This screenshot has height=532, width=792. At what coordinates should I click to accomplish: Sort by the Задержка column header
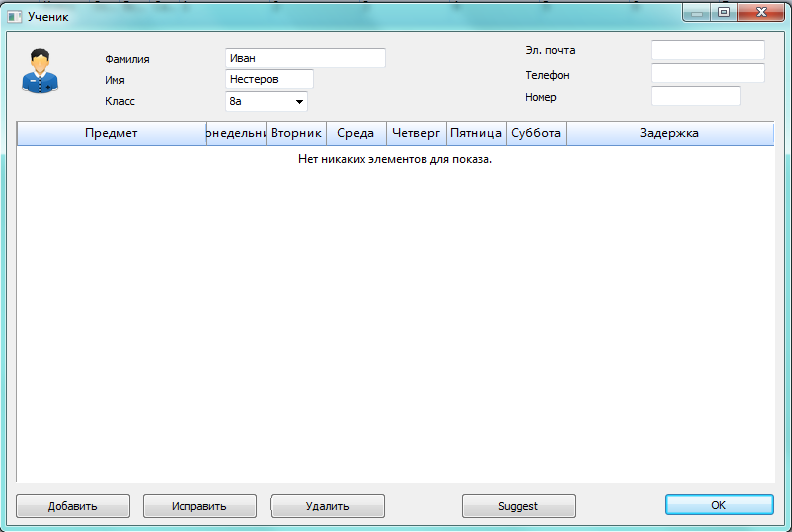pyautogui.click(x=669, y=133)
